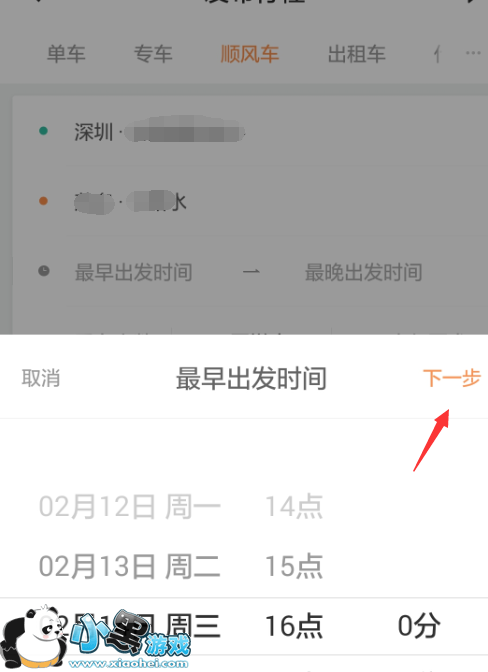Click the clock icon beside departure time
Viewport: 488px width, 672px height.
click(44, 271)
